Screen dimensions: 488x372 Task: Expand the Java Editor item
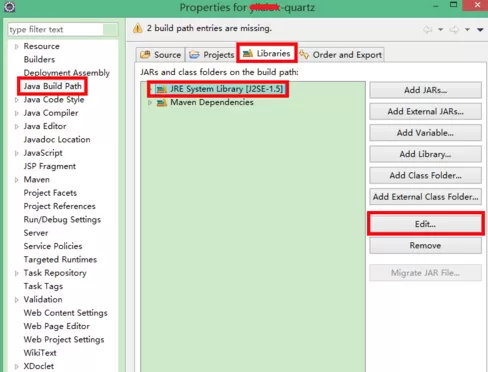pyautogui.click(x=16, y=127)
